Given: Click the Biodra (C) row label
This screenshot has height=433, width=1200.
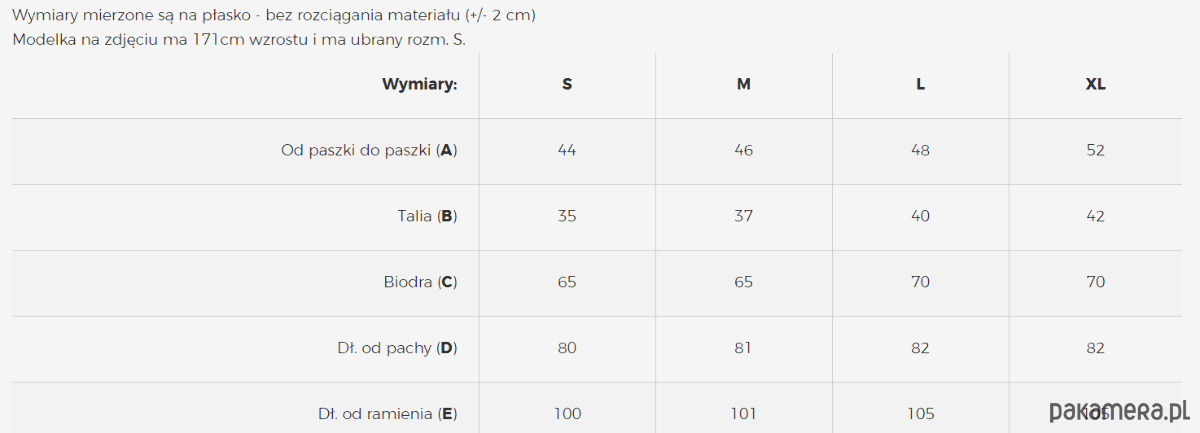Looking at the screenshot, I should coord(420,282).
